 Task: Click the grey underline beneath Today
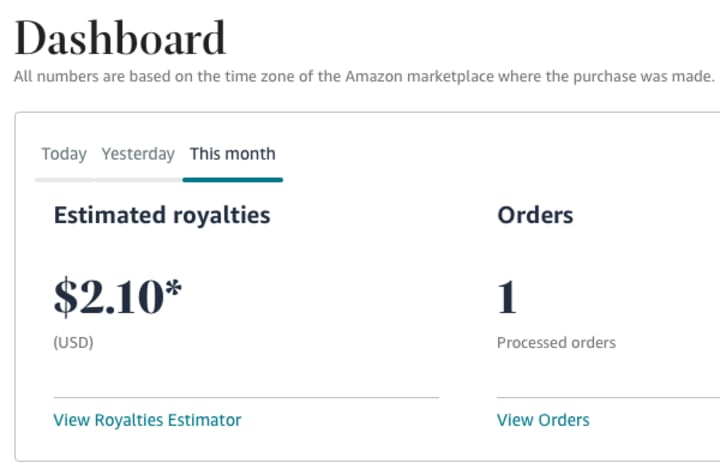tap(64, 180)
